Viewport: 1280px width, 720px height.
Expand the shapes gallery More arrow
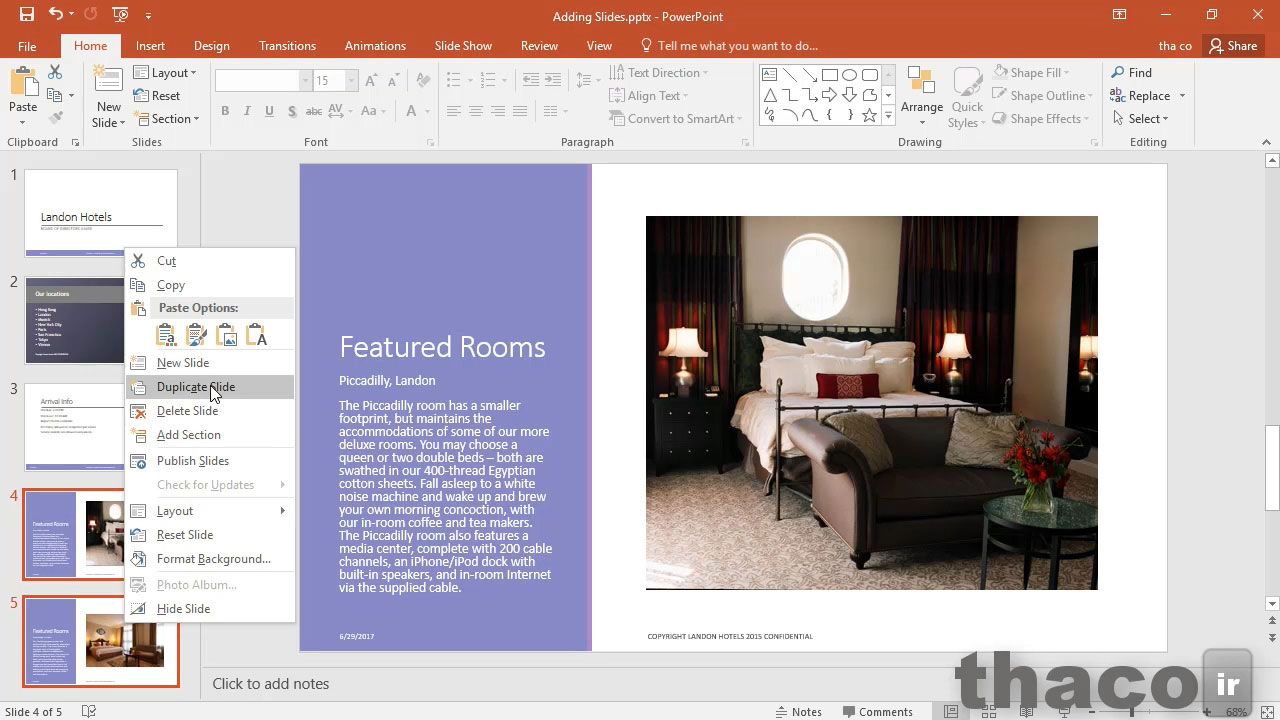click(888, 116)
